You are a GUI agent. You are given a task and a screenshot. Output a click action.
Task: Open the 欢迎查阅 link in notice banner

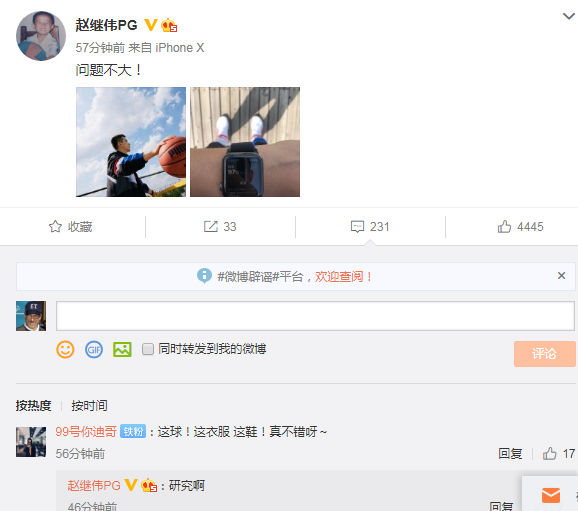pos(343,277)
